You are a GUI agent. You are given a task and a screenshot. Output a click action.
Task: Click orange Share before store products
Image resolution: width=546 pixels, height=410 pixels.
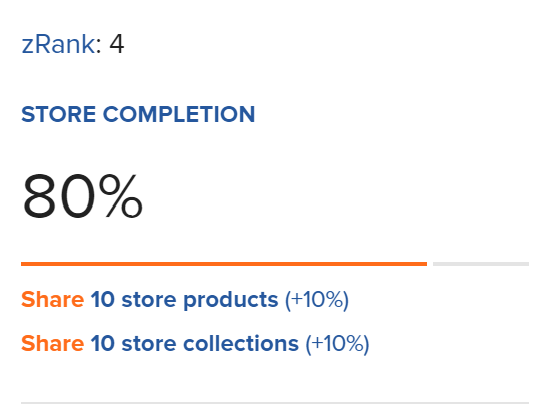[x=53, y=300]
